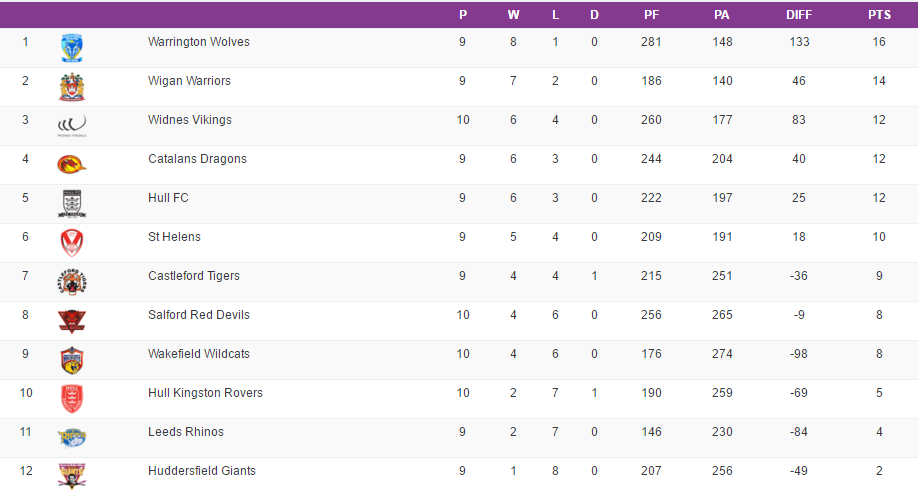Click the Wigan Warriors crest icon

click(72, 86)
